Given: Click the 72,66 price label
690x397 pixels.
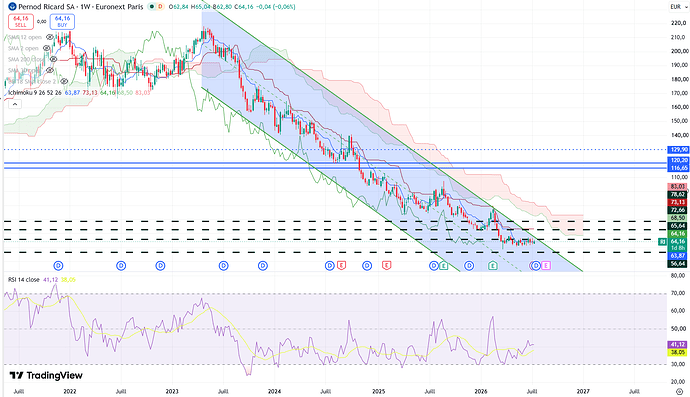Looking at the screenshot, I should pyautogui.click(x=678, y=210).
